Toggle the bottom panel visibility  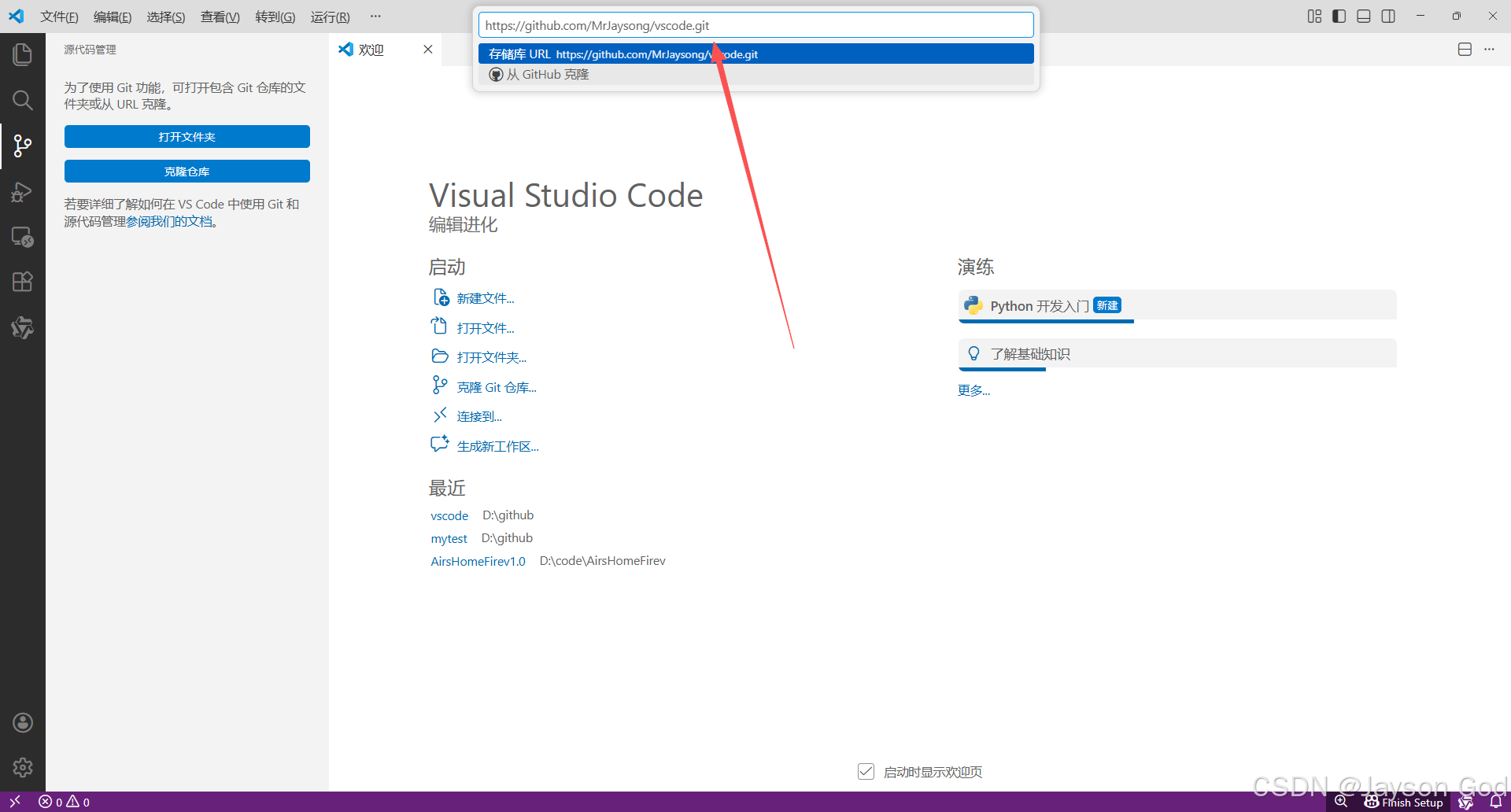[x=1364, y=17]
